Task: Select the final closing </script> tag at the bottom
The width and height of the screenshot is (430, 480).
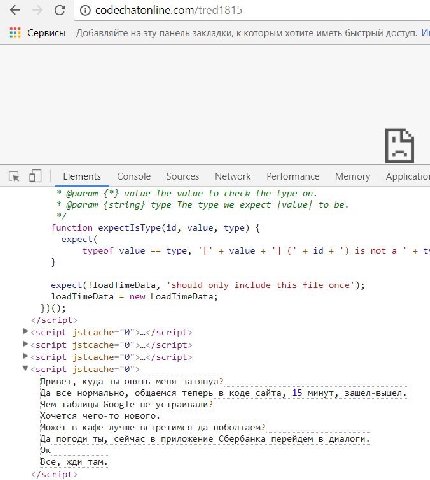Action: pyautogui.click(x=55, y=474)
